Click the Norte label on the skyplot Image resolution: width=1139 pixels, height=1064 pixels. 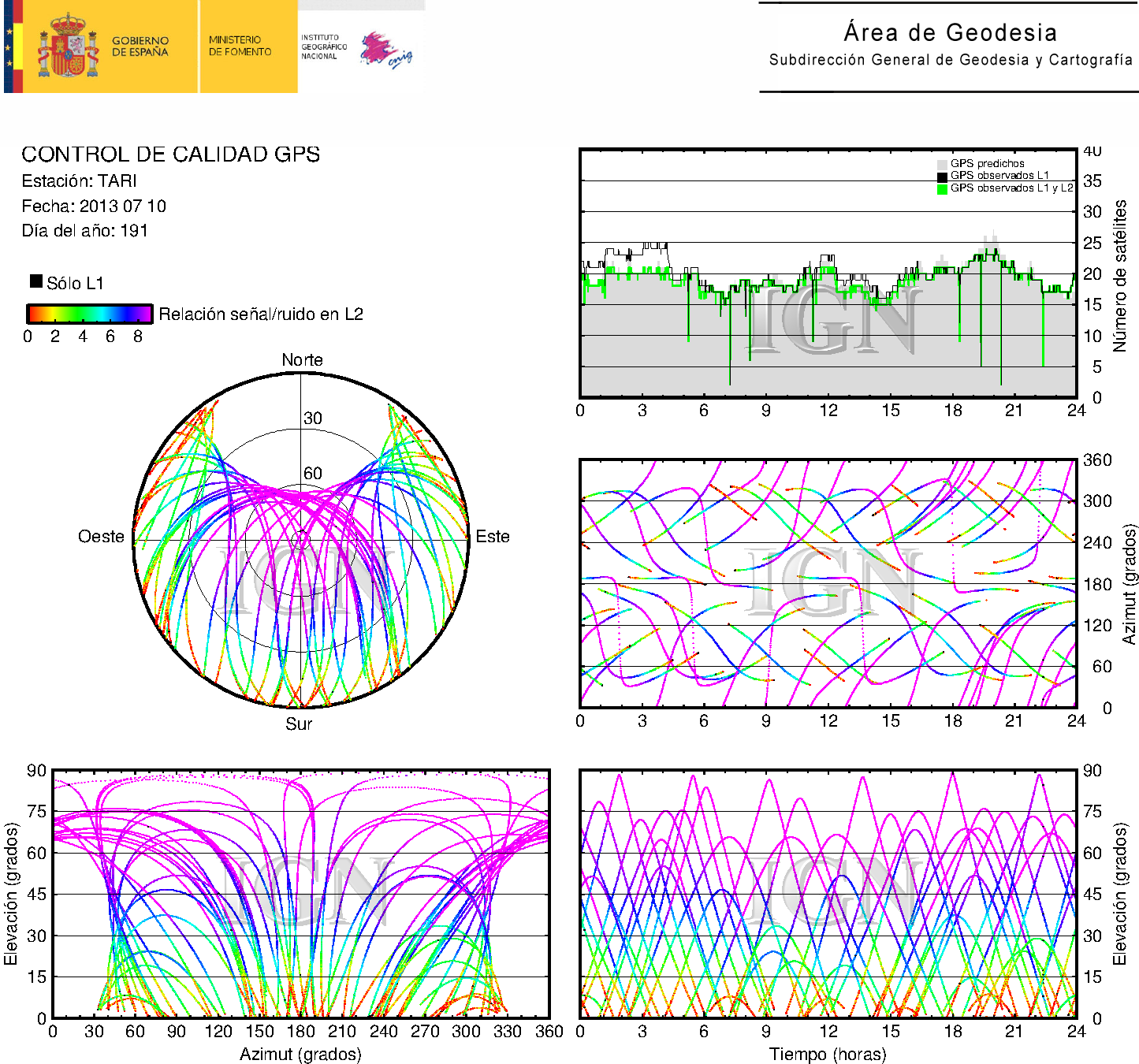click(302, 360)
